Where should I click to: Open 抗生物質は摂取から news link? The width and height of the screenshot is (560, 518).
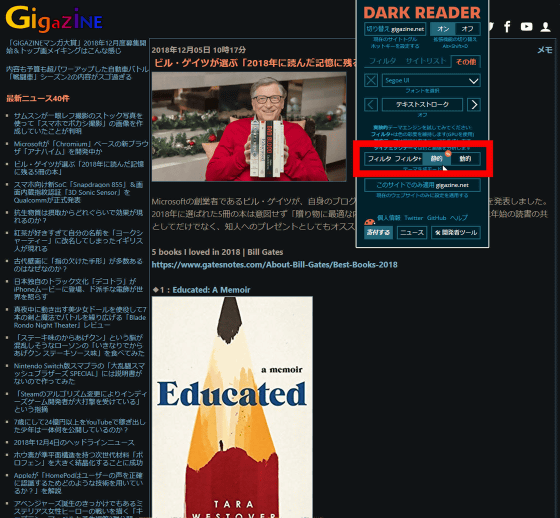point(78,216)
